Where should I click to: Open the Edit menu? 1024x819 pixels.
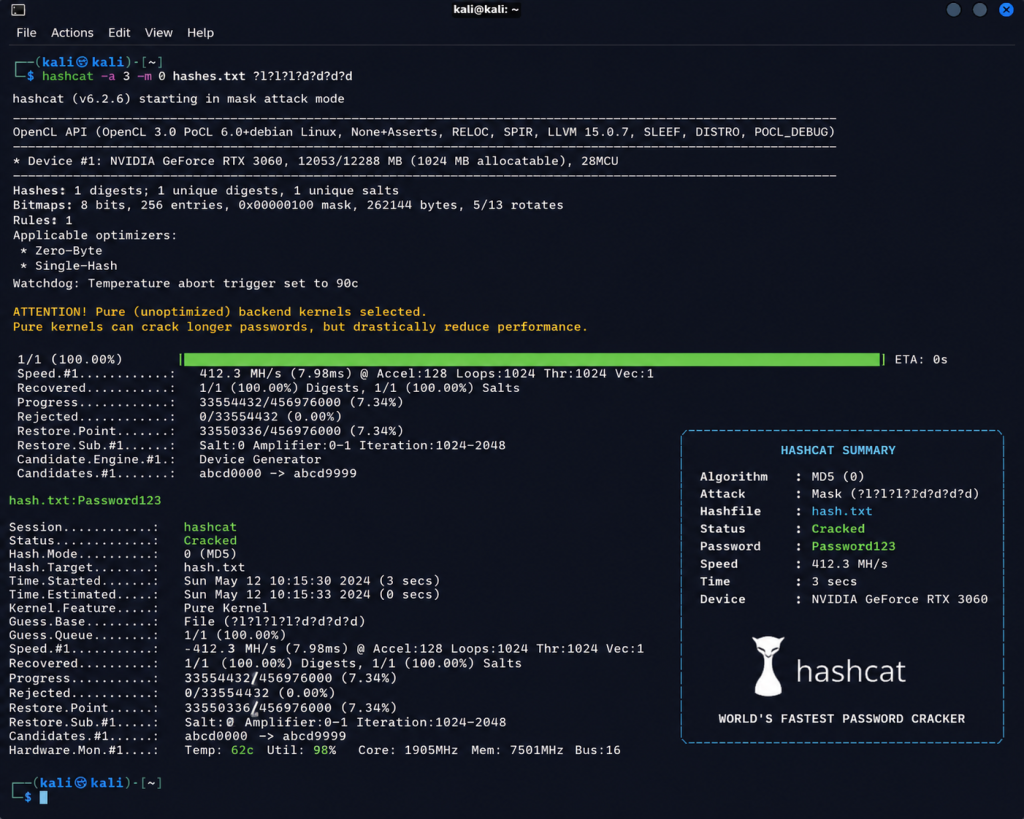(119, 33)
